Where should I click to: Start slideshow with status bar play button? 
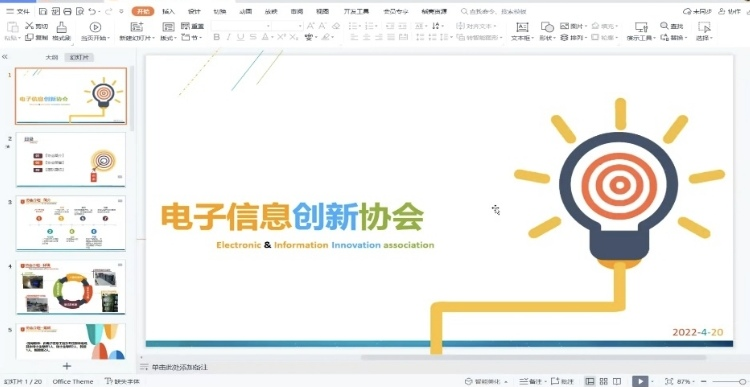(x=640, y=381)
